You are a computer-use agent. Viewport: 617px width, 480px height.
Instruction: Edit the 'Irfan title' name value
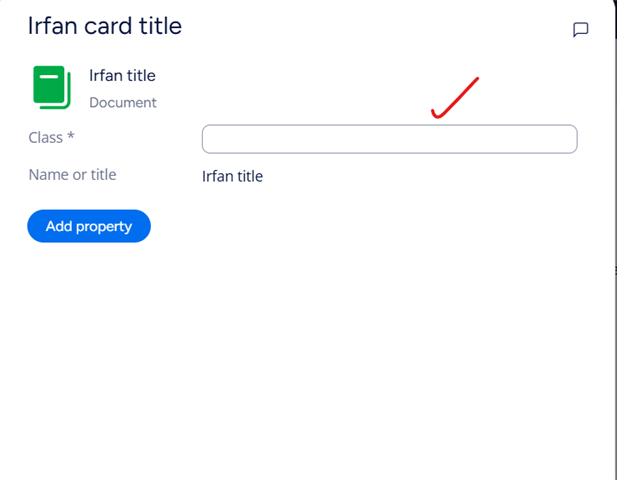(x=232, y=176)
